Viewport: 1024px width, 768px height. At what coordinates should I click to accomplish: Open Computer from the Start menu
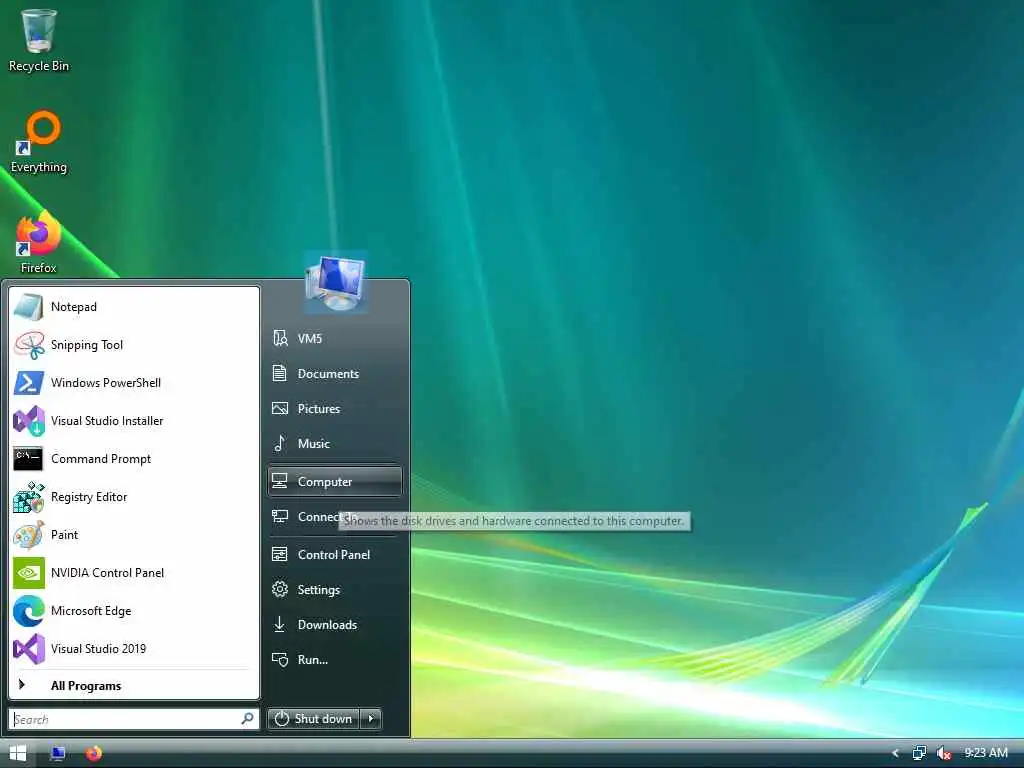coord(335,481)
